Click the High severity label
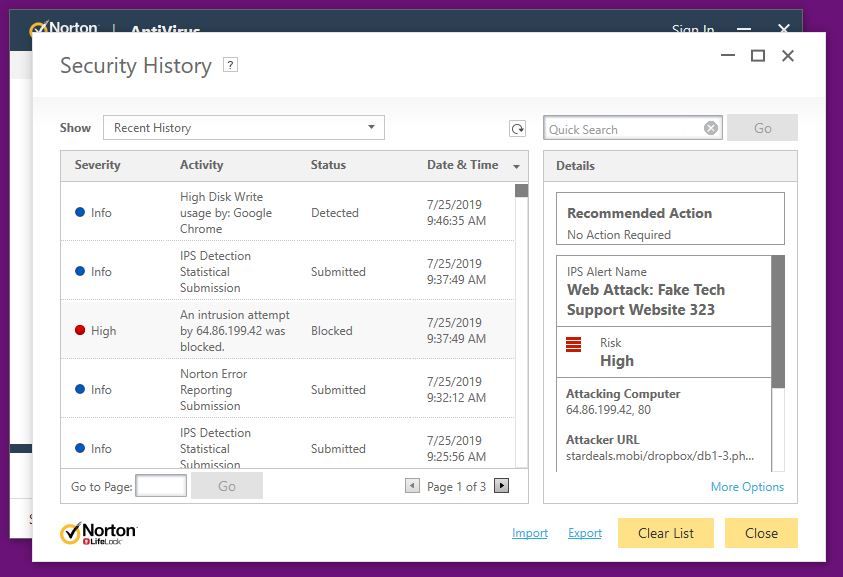The height and width of the screenshot is (577, 843). (103, 331)
